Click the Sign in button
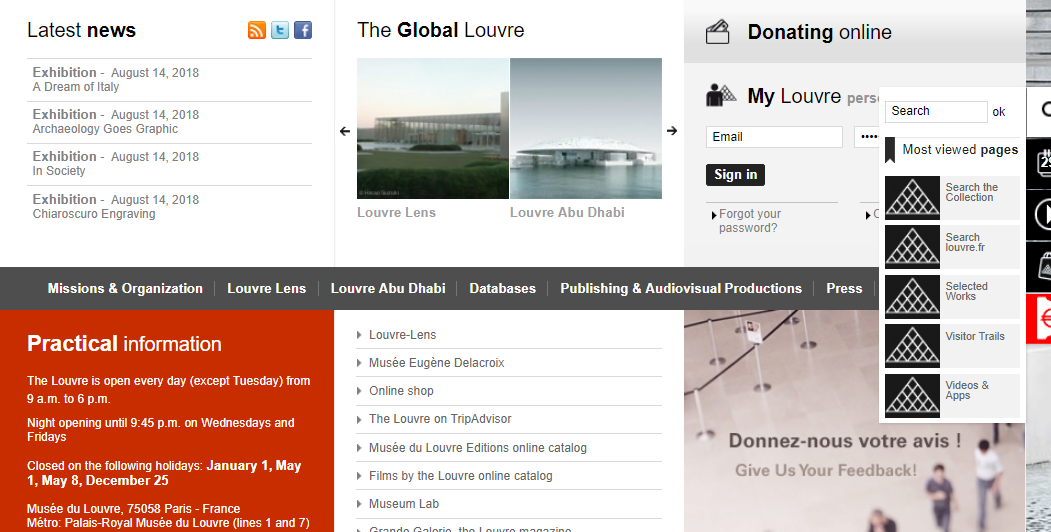Viewport: 1051px width, 532px height. 736,175
